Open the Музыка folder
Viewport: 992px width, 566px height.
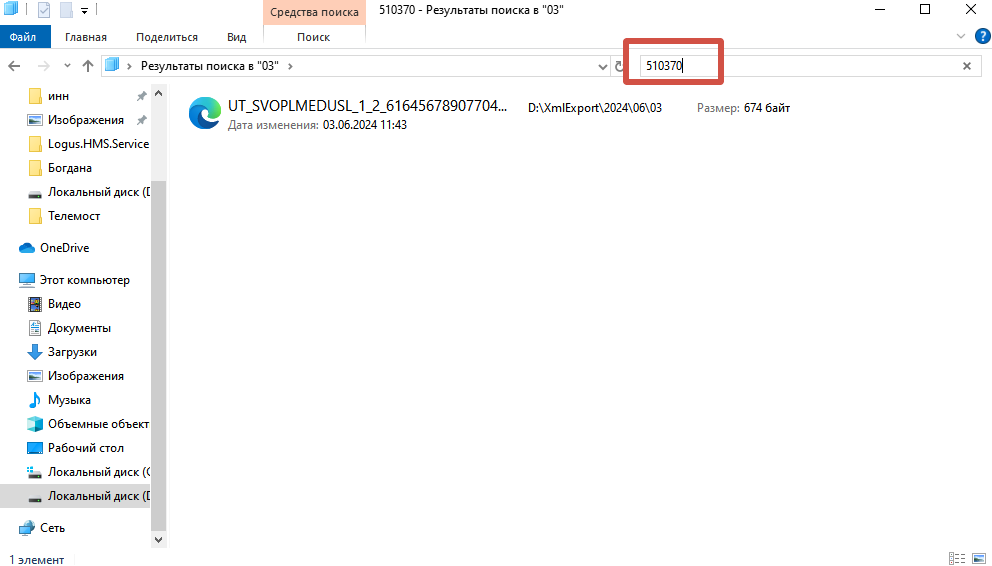[x=69, y=400]
